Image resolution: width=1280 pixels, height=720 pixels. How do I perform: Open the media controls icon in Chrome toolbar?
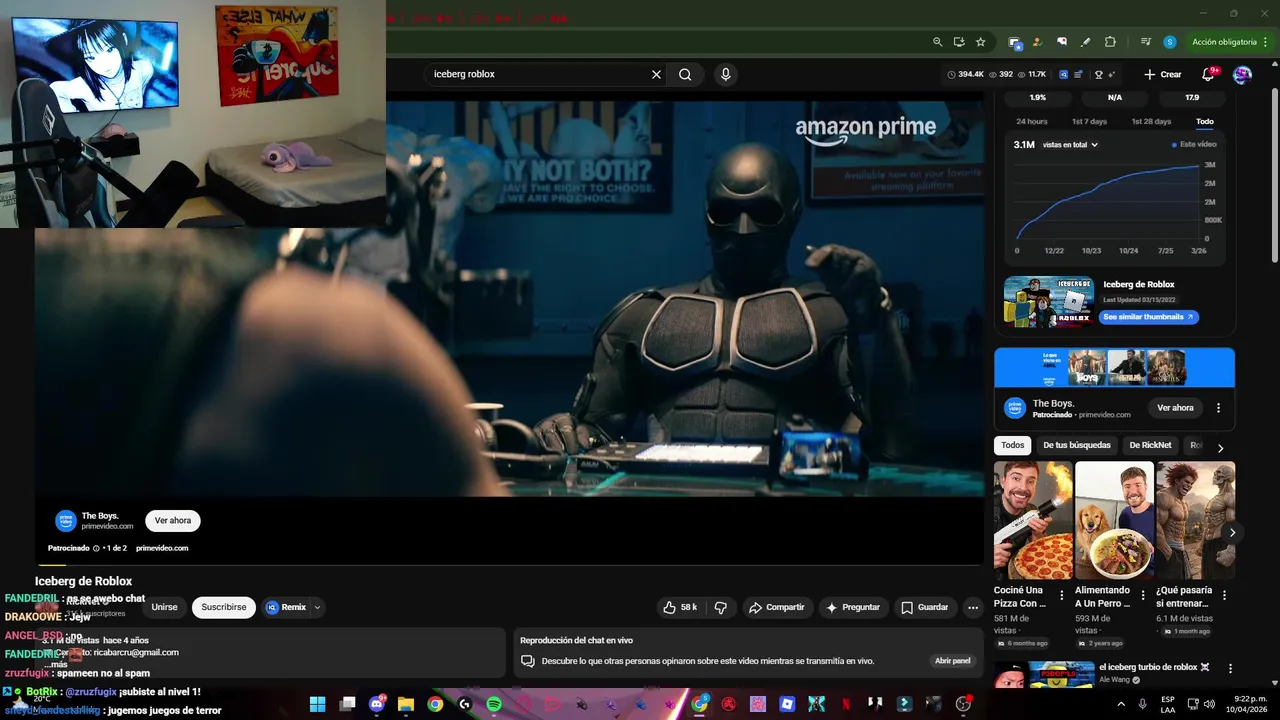1146,42
